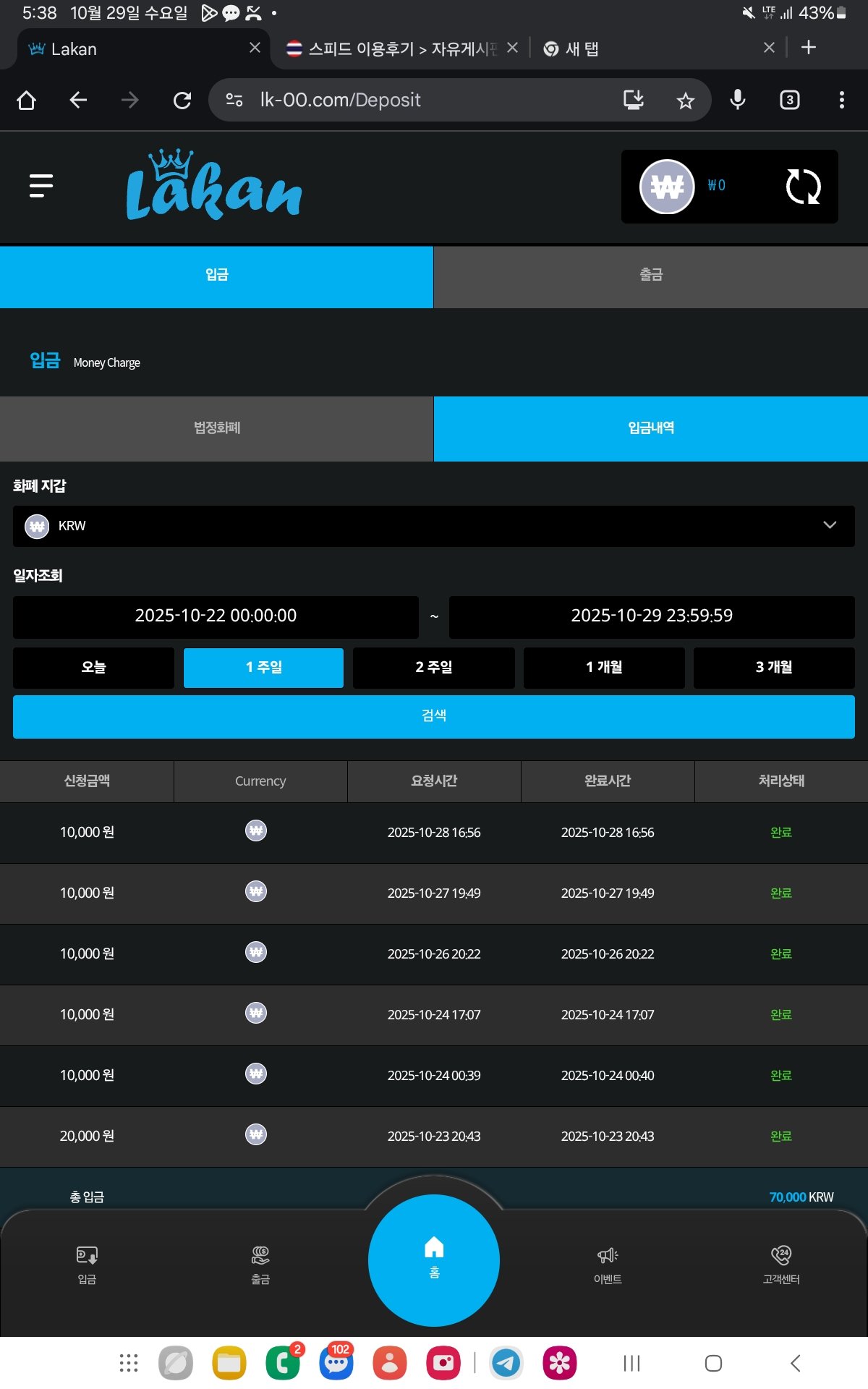This screenshot has height=1389, width=868.
Task: Refresh the wallet balance
Action: [x=802, y=187]
